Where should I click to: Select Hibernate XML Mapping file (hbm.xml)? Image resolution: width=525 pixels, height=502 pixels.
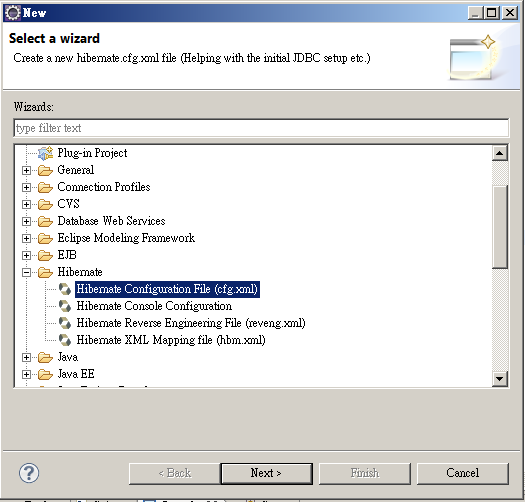click(x=171, y=340)
